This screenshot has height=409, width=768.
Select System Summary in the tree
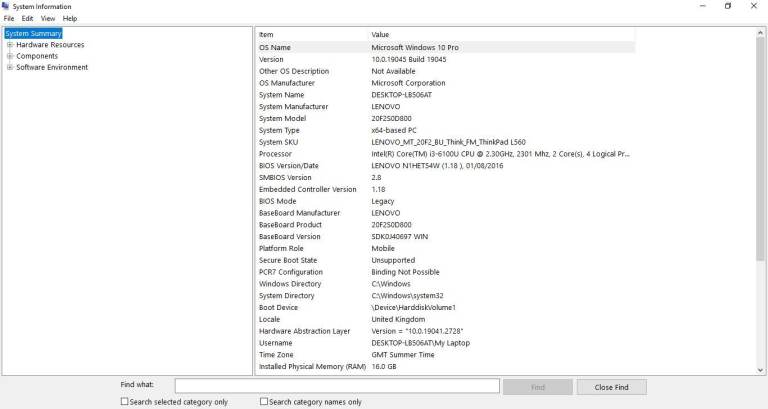tap(33, 33)
